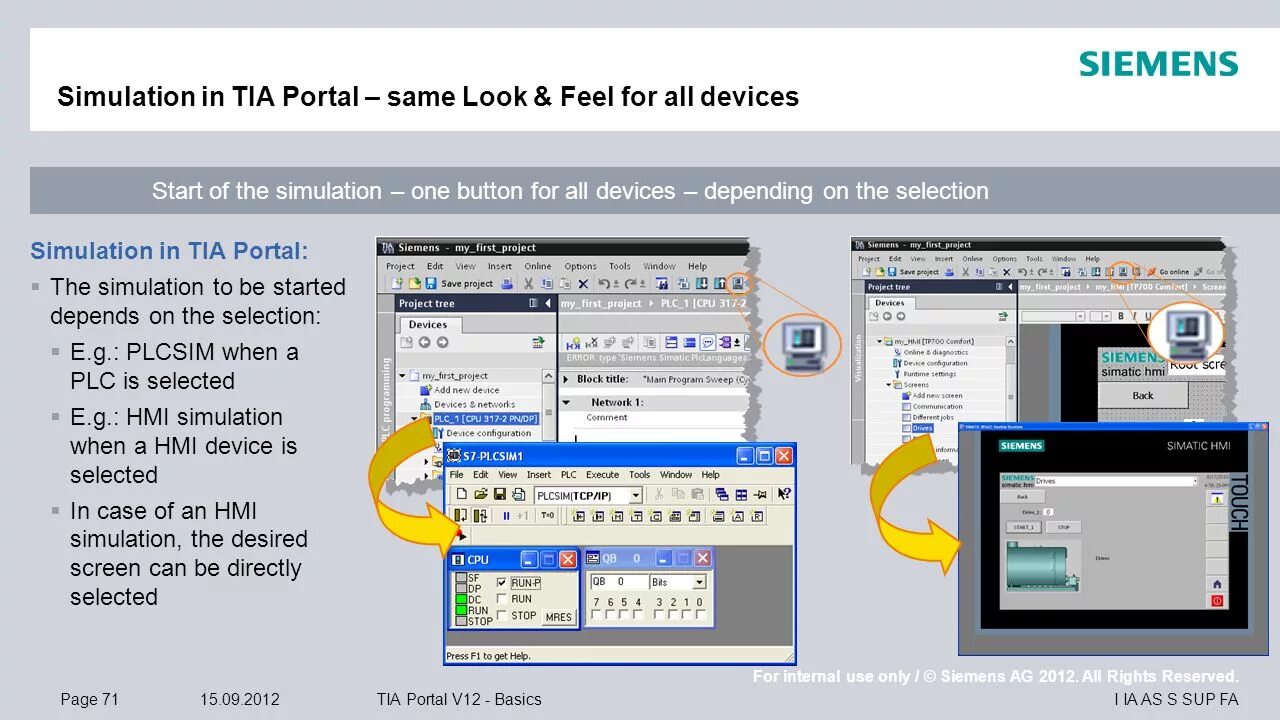Click STOP button in HMI runtime
Image resolution: width=1280 pixels, height=720 pixels.
click(1063, 528)
